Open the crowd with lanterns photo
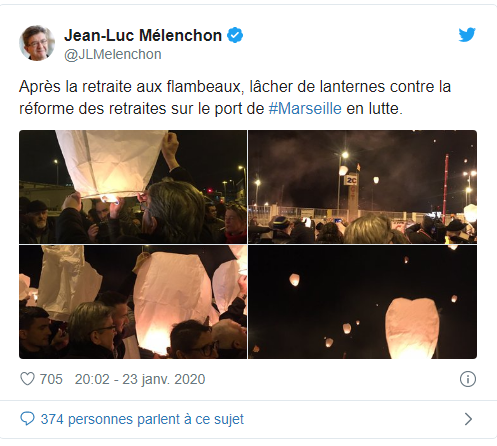The image size is (497, 446). [133, 302]
